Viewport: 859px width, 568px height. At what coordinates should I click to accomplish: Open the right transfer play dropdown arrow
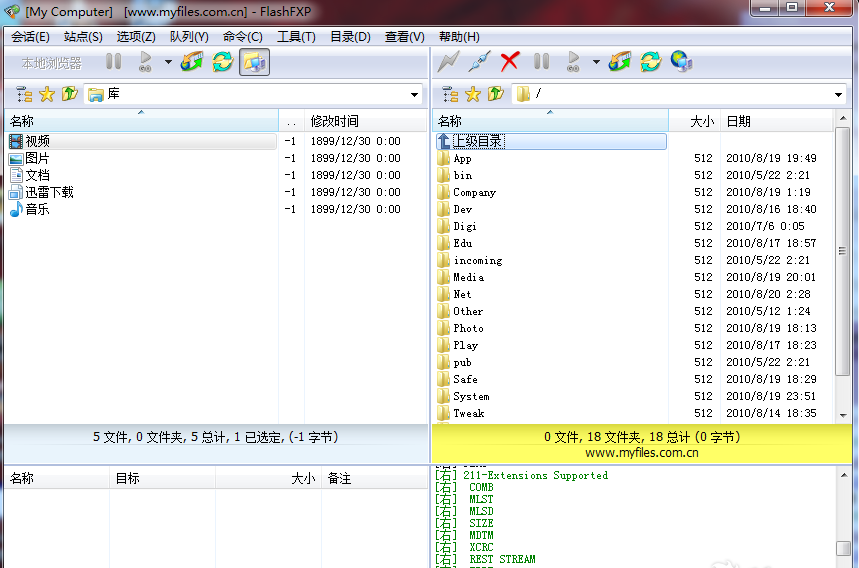pos(596,62)
